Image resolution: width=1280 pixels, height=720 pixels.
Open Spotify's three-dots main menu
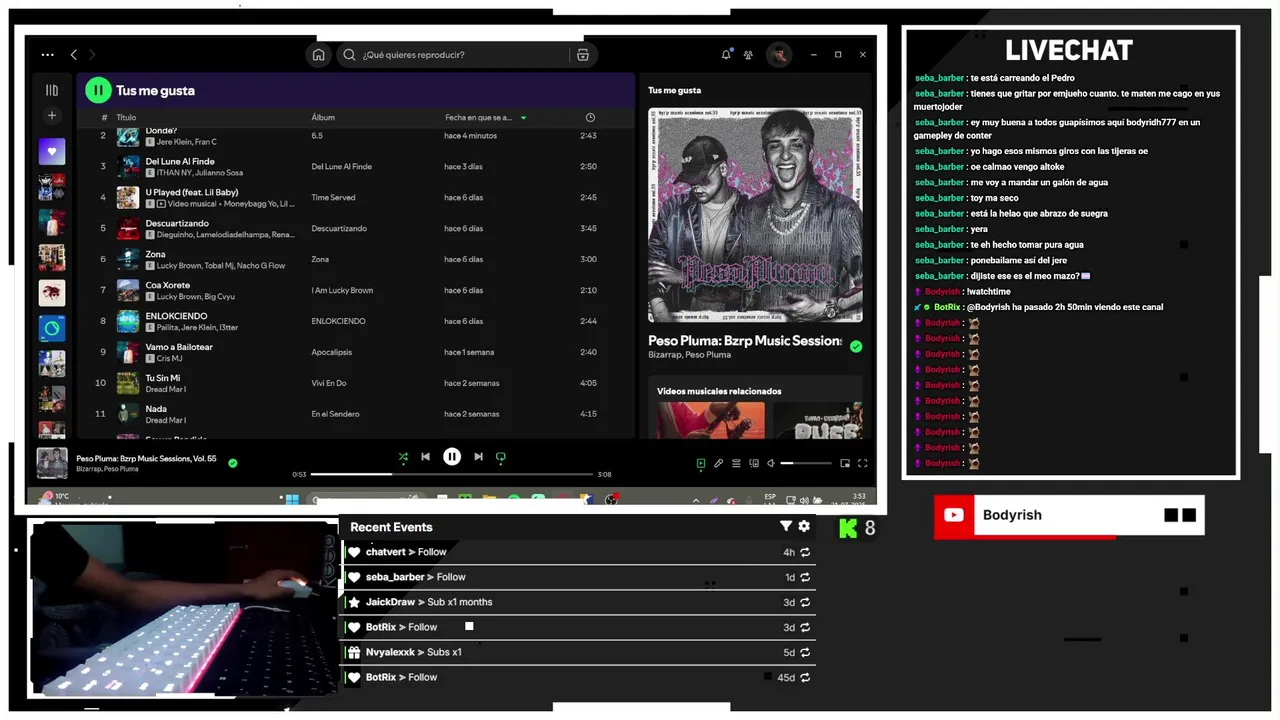coord(47,55)
